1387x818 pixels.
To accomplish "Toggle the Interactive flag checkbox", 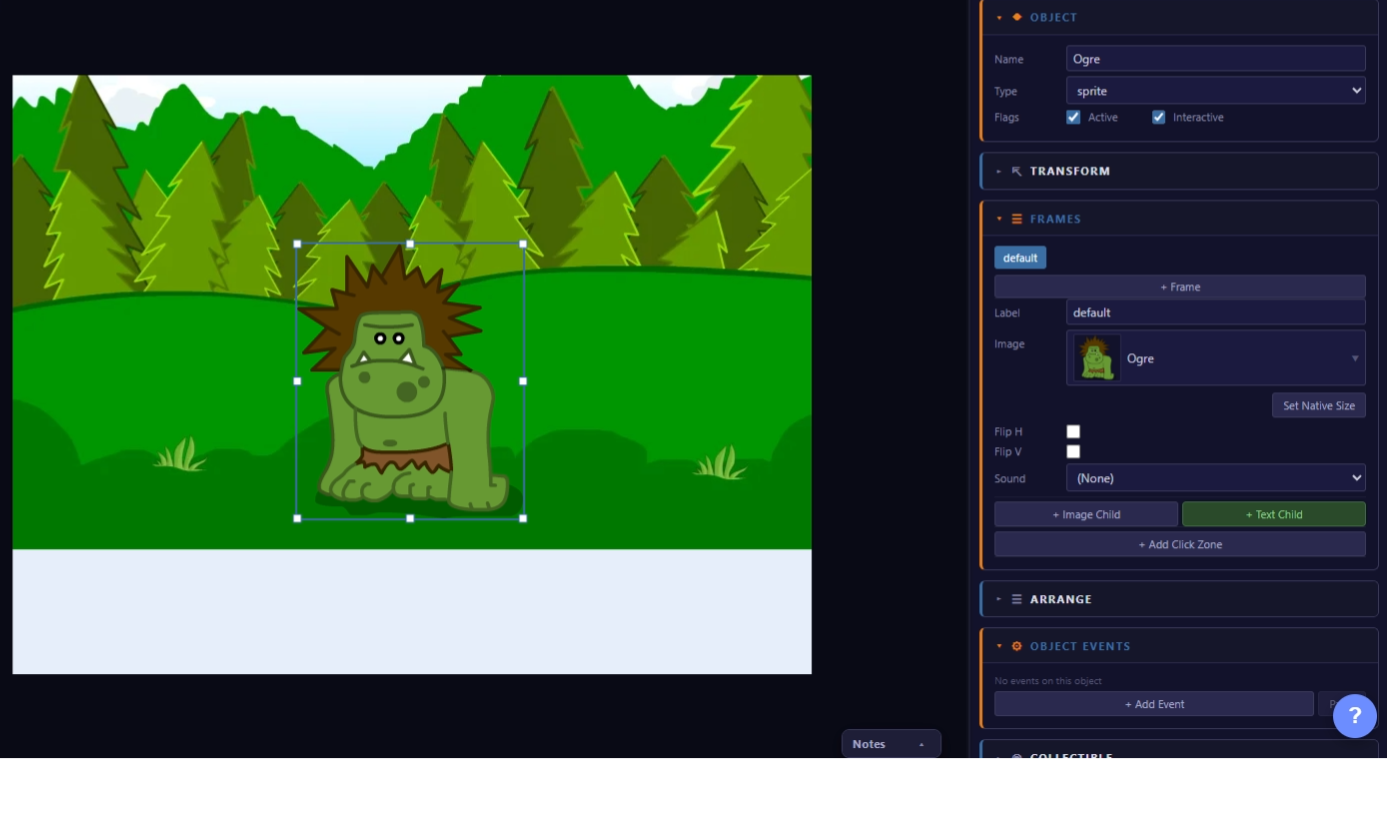I will tap(1158, 117).
